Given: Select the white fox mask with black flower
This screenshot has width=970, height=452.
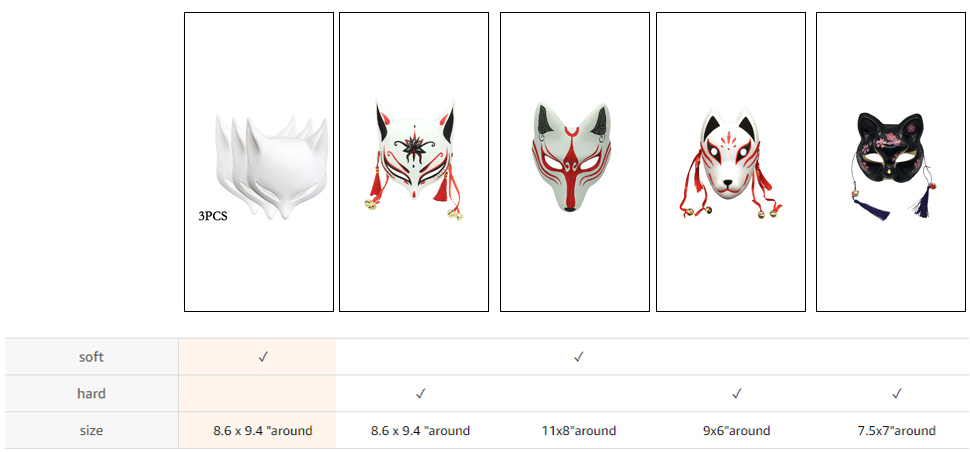Looking at the screenshot, I should tap(414, 162).
